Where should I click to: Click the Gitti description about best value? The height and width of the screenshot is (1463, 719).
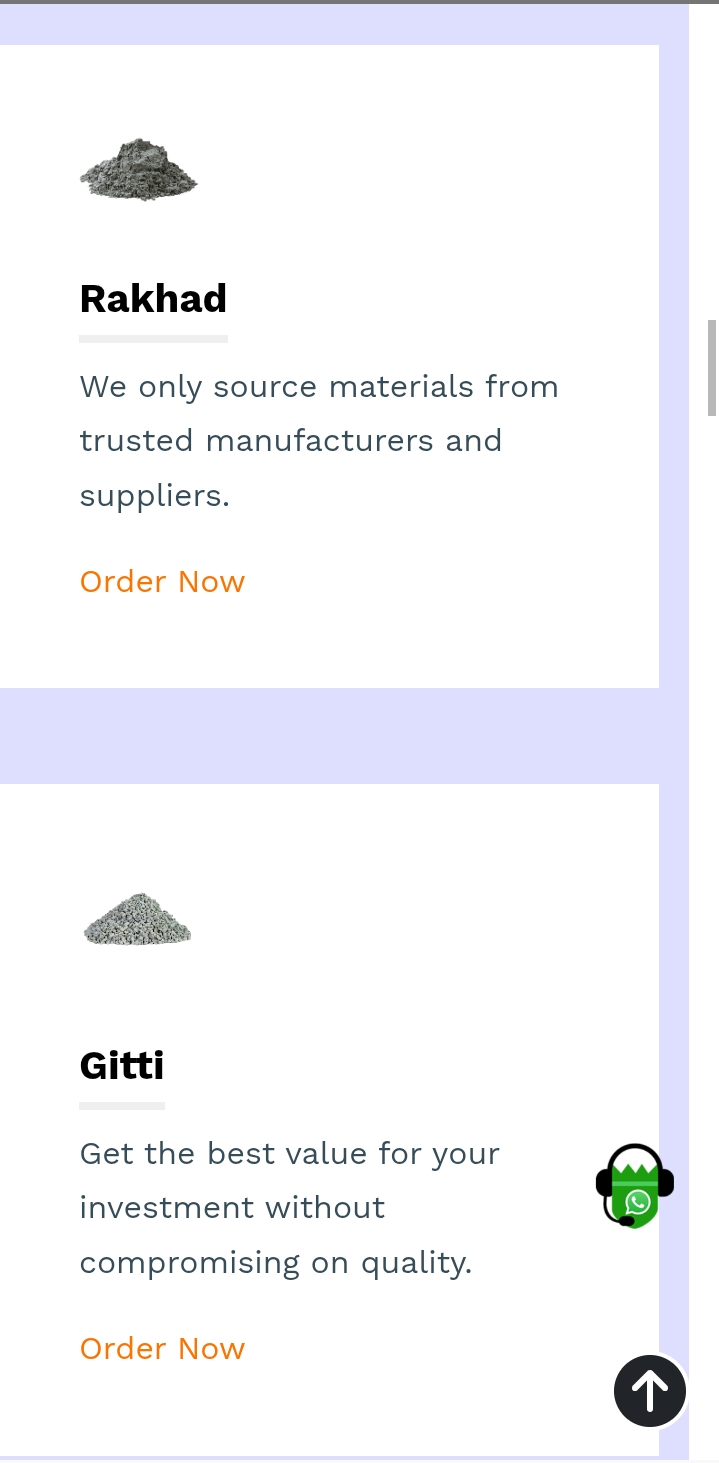pos(289,1208)
